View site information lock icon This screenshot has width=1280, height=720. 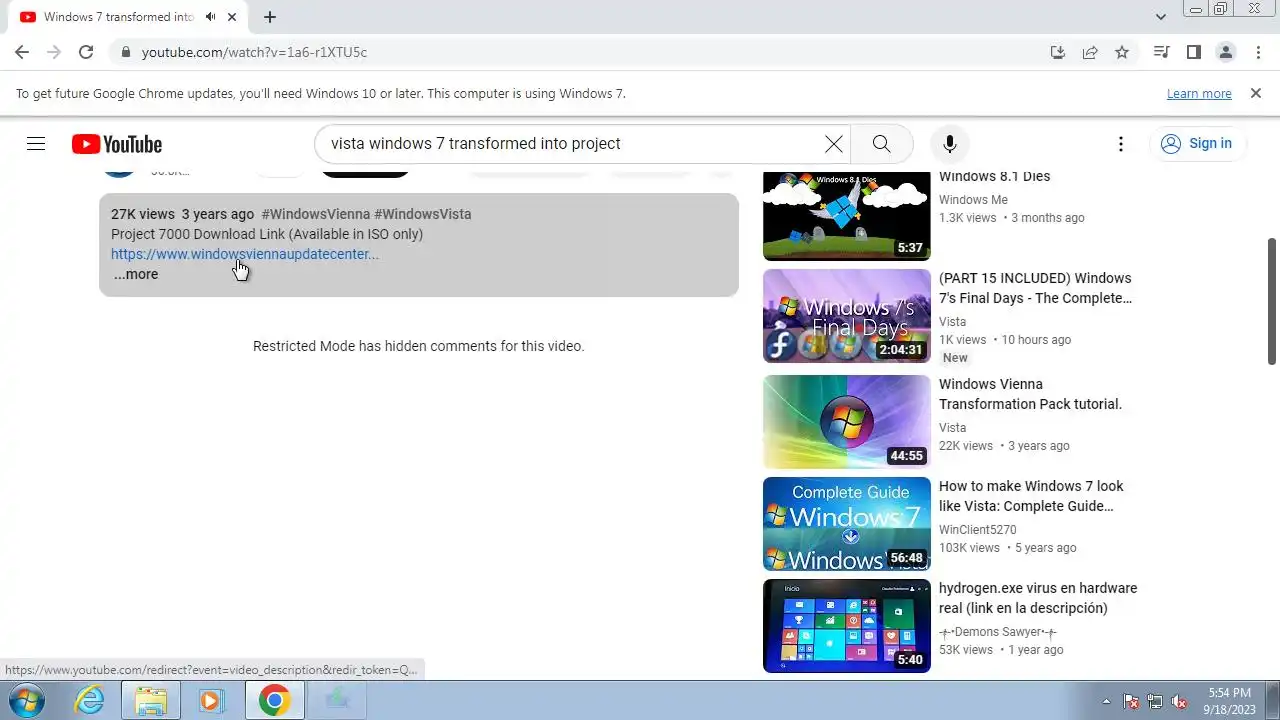(x=125, y=52)
